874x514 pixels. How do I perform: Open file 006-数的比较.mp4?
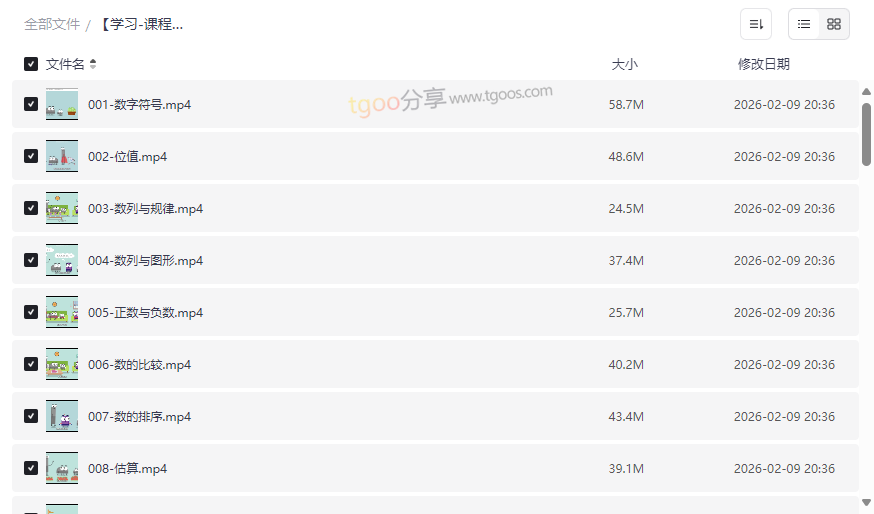tap(139, 365)
